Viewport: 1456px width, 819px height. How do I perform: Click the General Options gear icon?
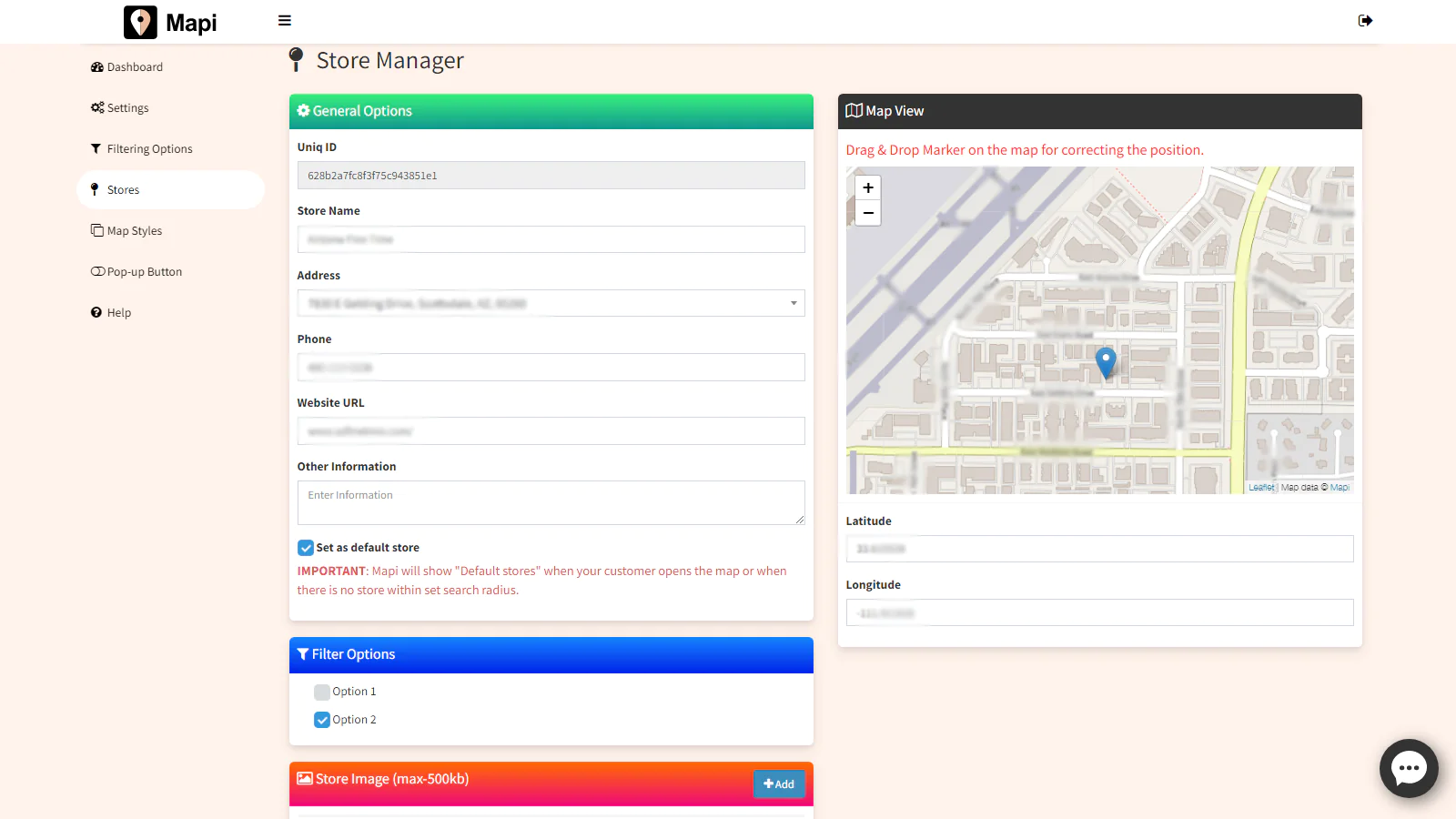[304, 111]
